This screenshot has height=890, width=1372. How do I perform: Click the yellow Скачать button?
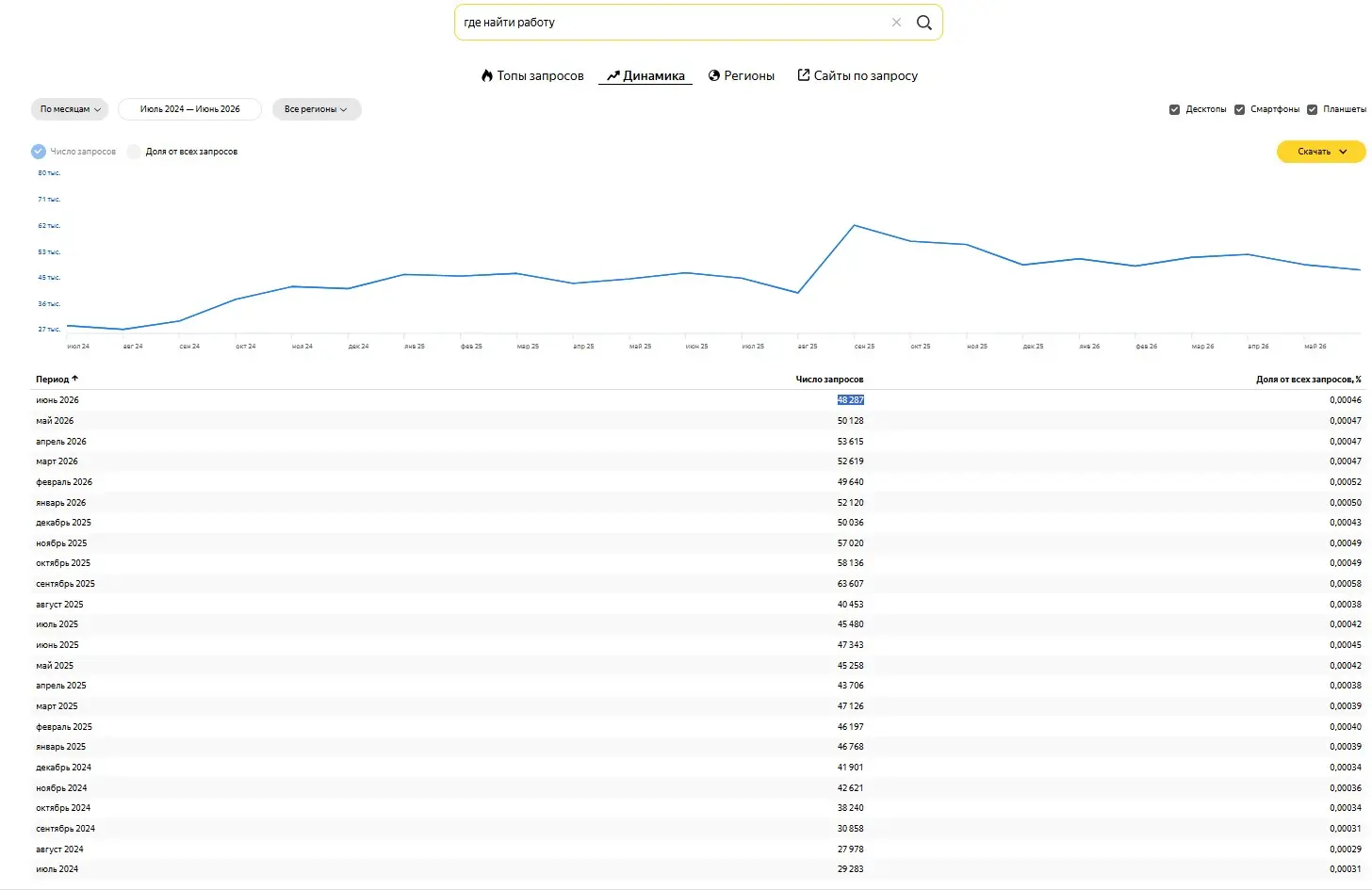click(x=1321, y=152)
